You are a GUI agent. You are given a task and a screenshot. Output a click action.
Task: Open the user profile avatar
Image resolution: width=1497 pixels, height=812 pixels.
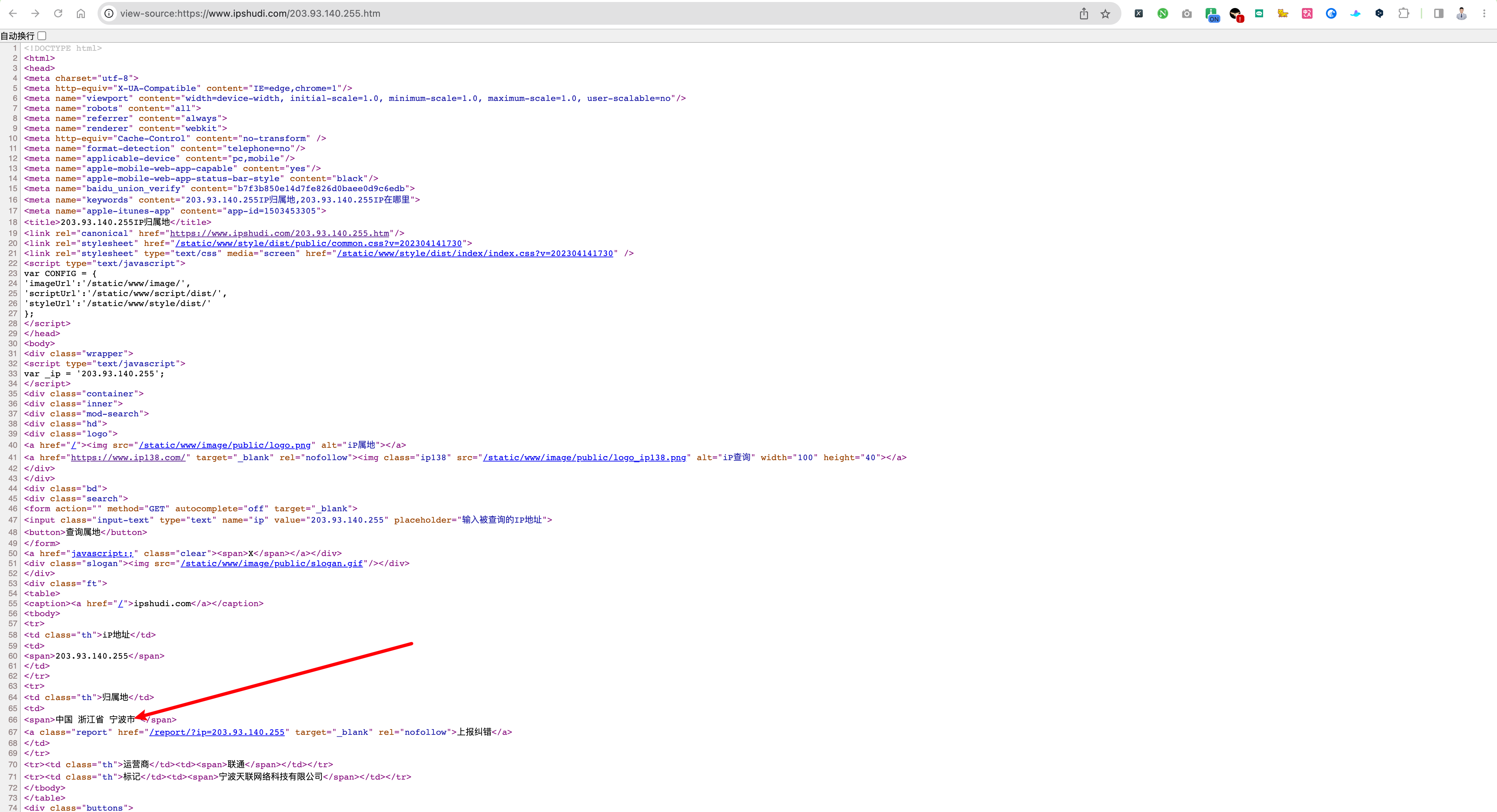pyautogui.click(x=1462, y=13)
